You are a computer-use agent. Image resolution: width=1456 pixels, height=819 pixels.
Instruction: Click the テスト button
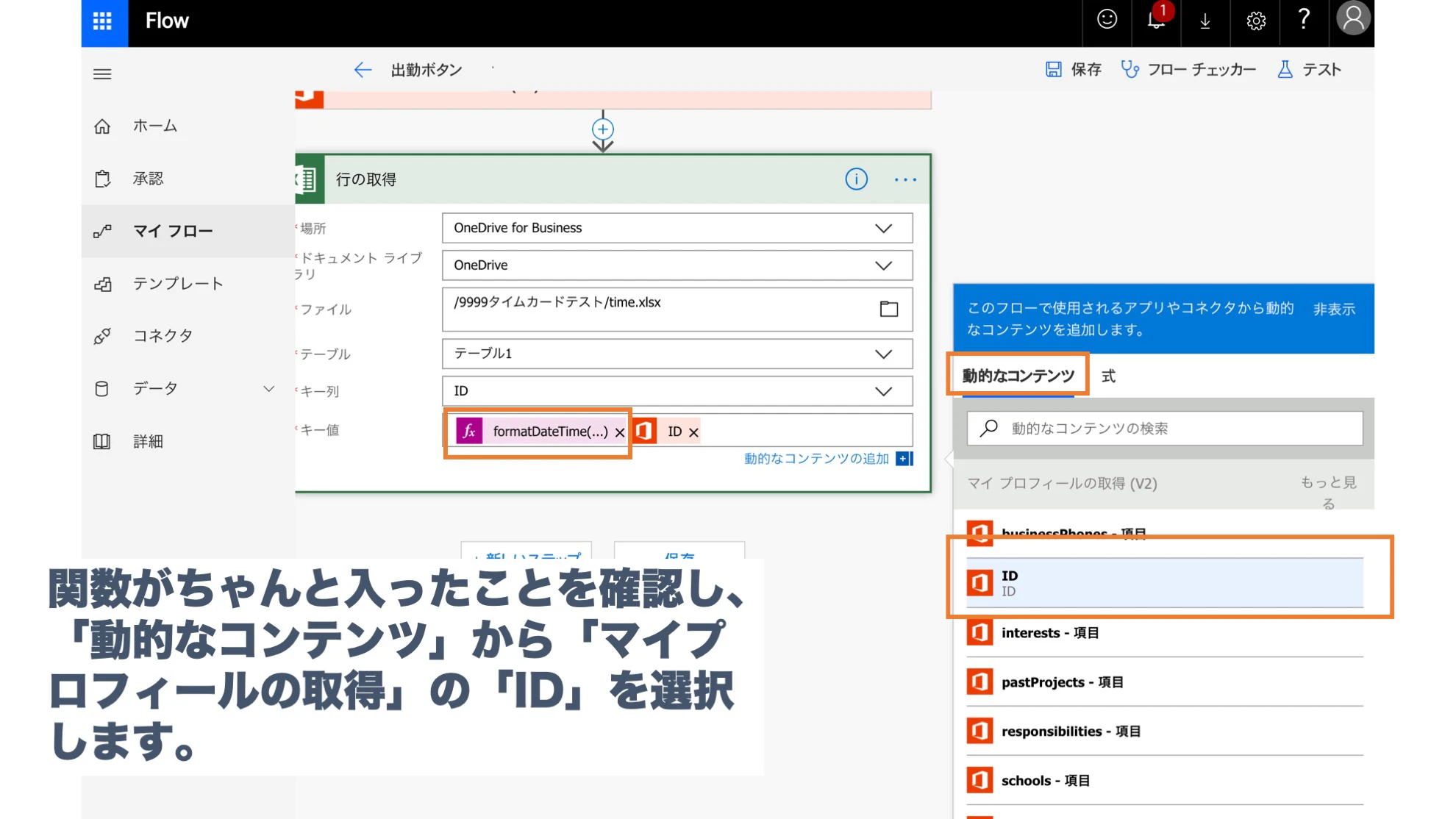(x=1310, y=70)
